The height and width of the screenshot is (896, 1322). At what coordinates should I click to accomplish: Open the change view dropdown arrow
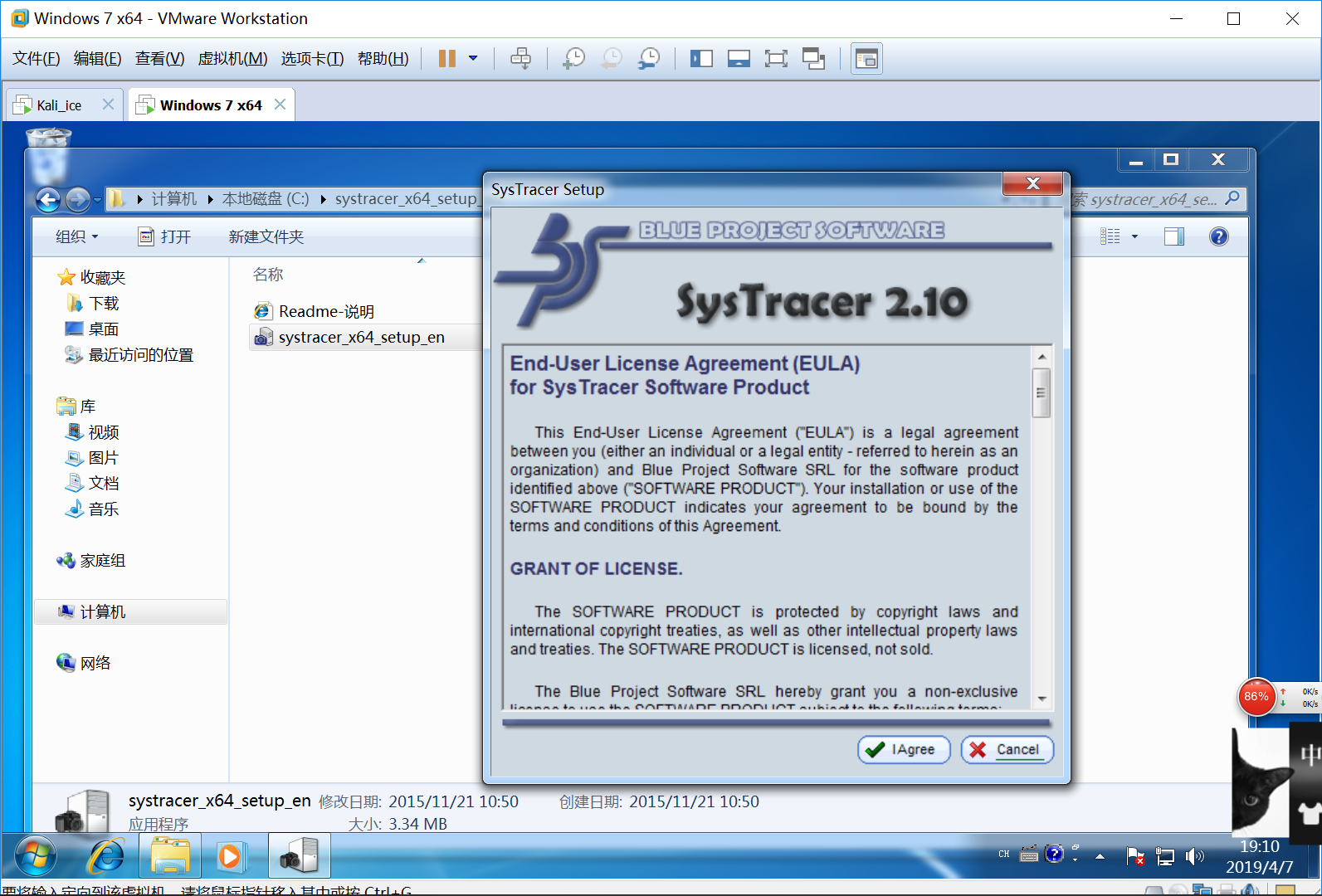click(1134, 237)
